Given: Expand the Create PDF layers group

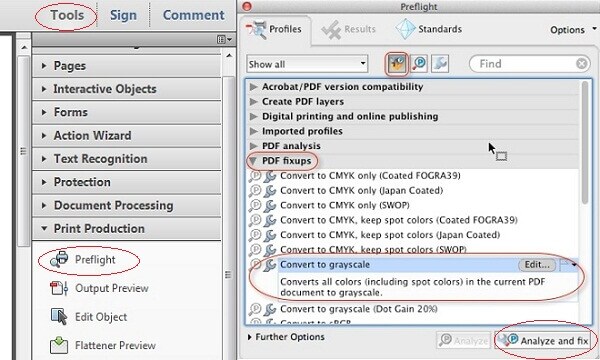Looking at the screenshot, I should click(x=253, y=102).
